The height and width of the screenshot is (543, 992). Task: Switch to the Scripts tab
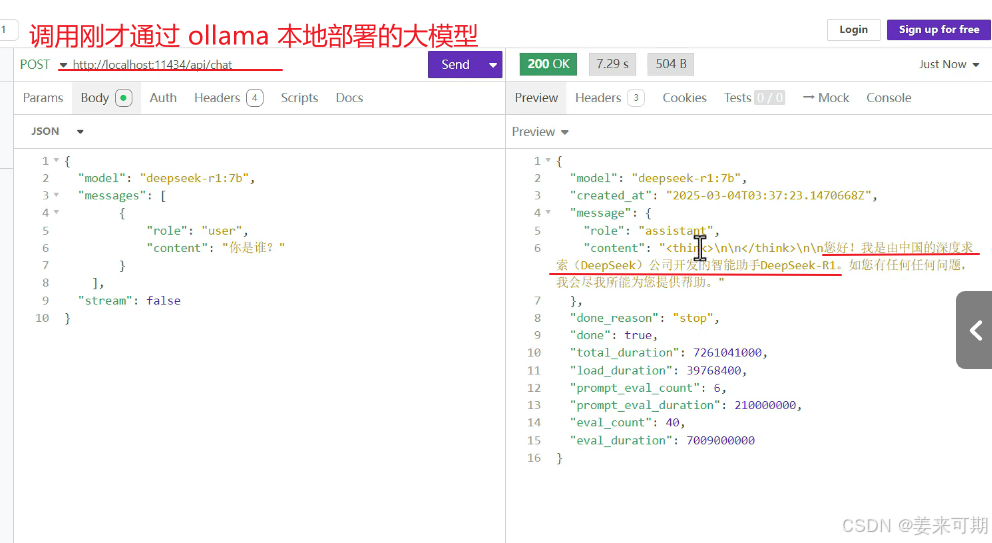click(299, 98)
